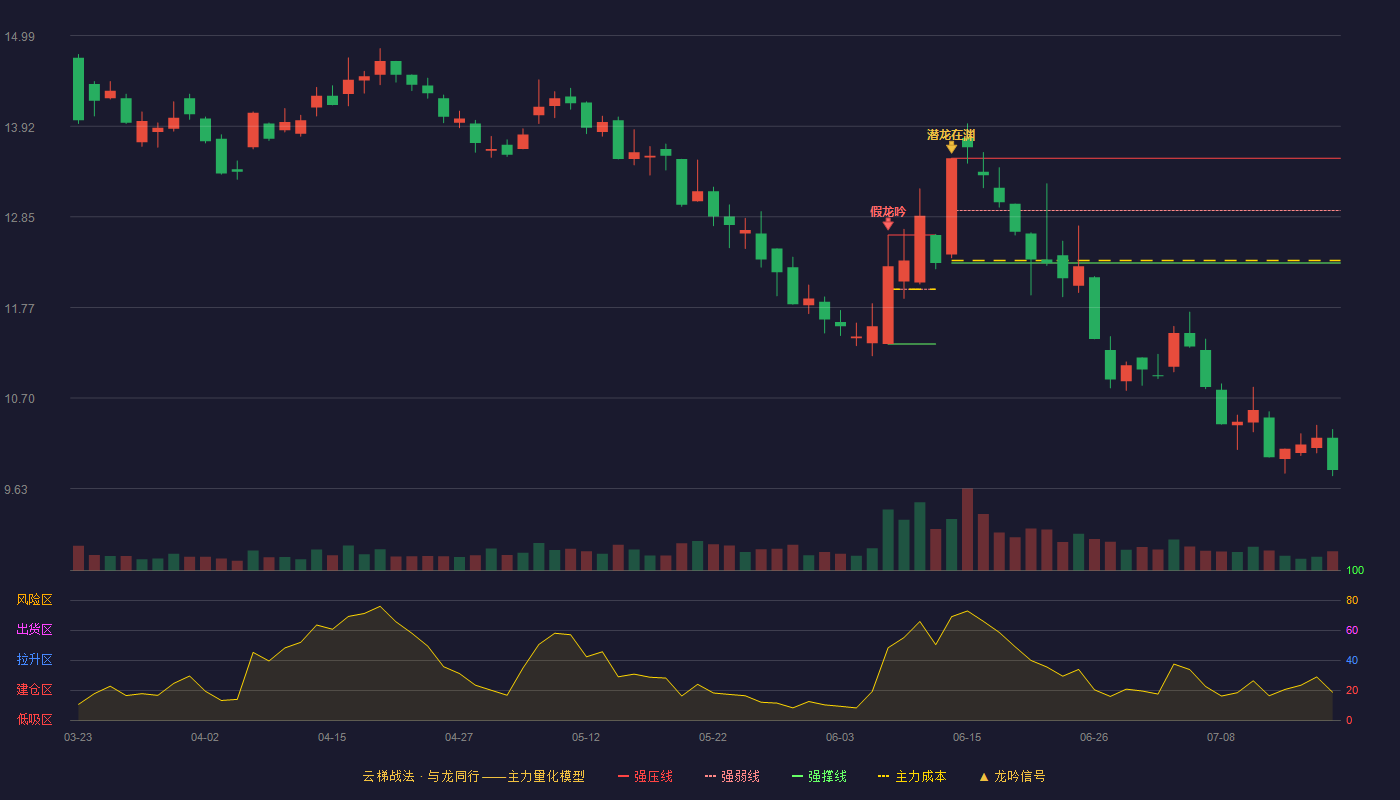The height and width of the screenshot is (800, 1400).
Task: Click the 龙吟信号 triangle legend icon
Action: coord(984,776)
